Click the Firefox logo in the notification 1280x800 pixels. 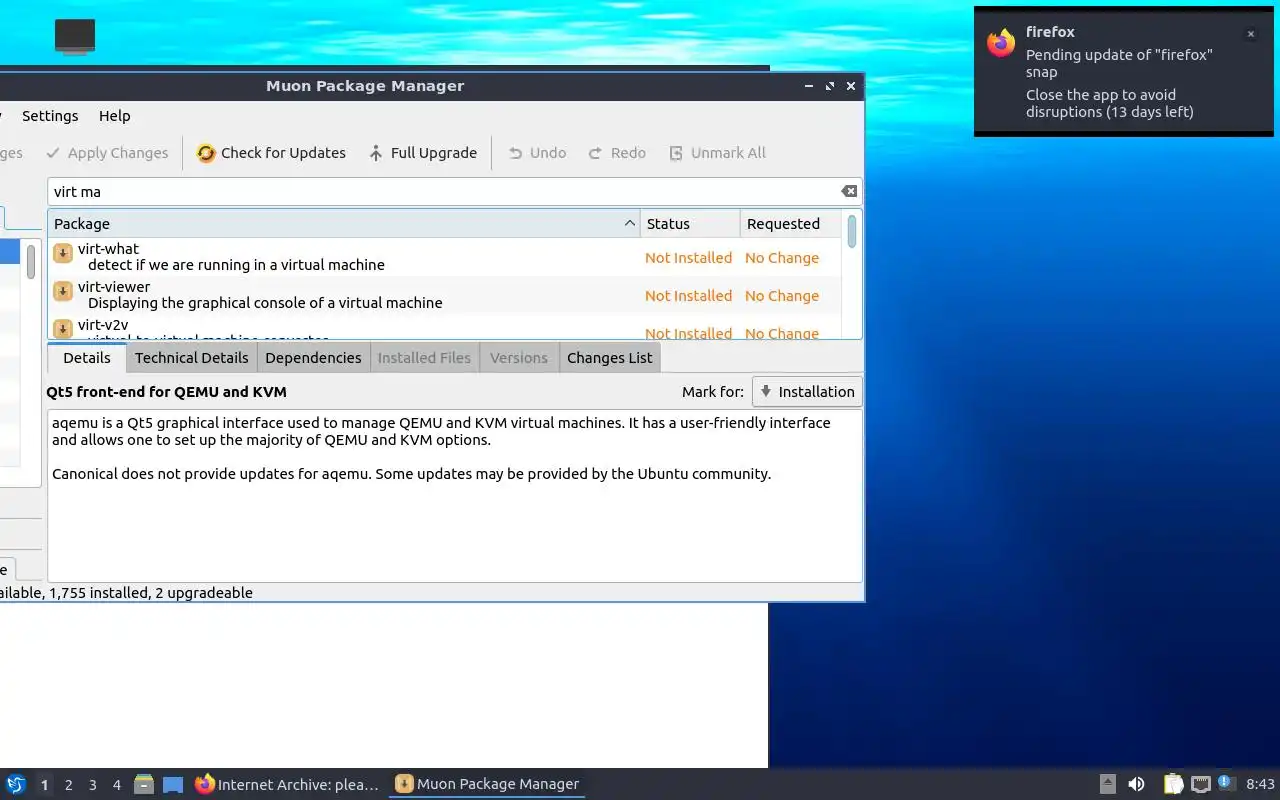coord(1001,43)
